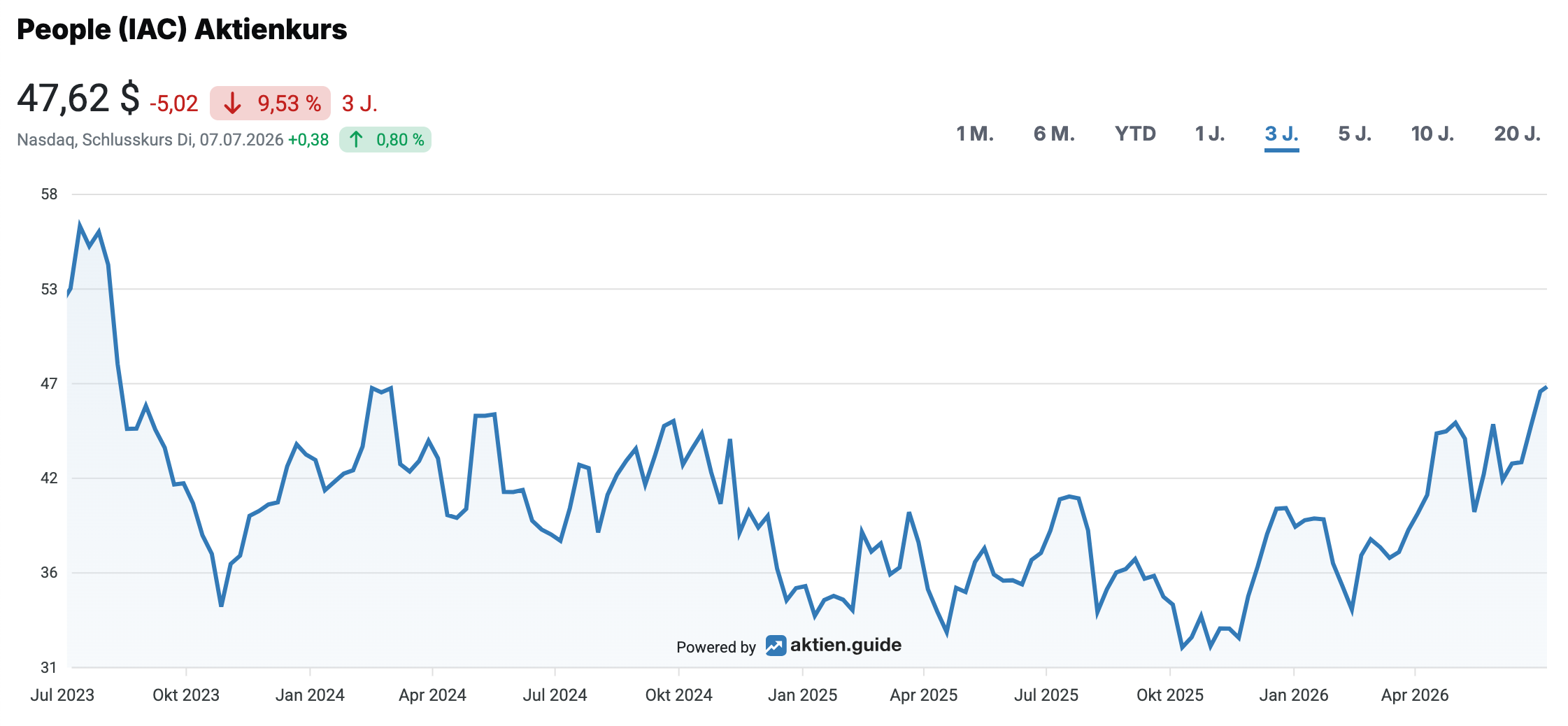The image size is (1568, 726).
Task: Click the red 9,53 % change badge
Action: pos(270,104)
